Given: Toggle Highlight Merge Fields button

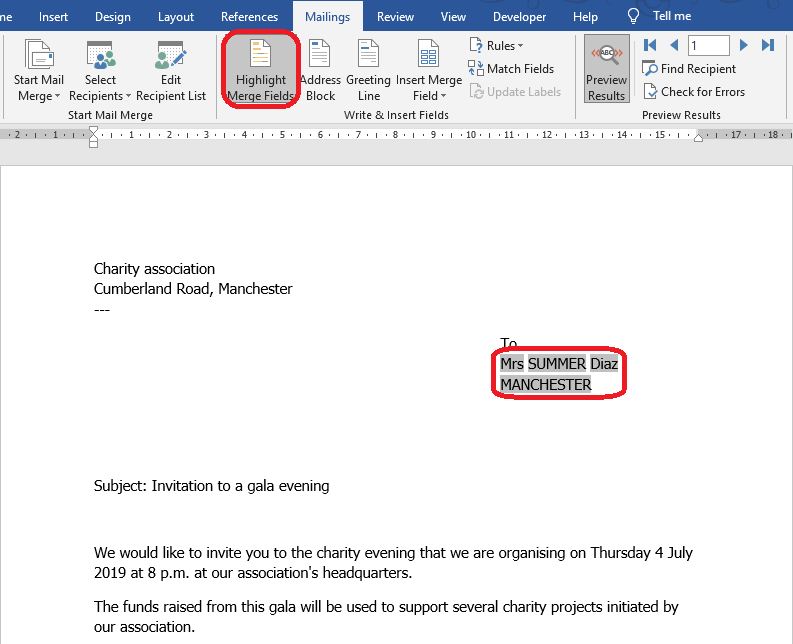Looking at the screenshot, I should point(260,70).
